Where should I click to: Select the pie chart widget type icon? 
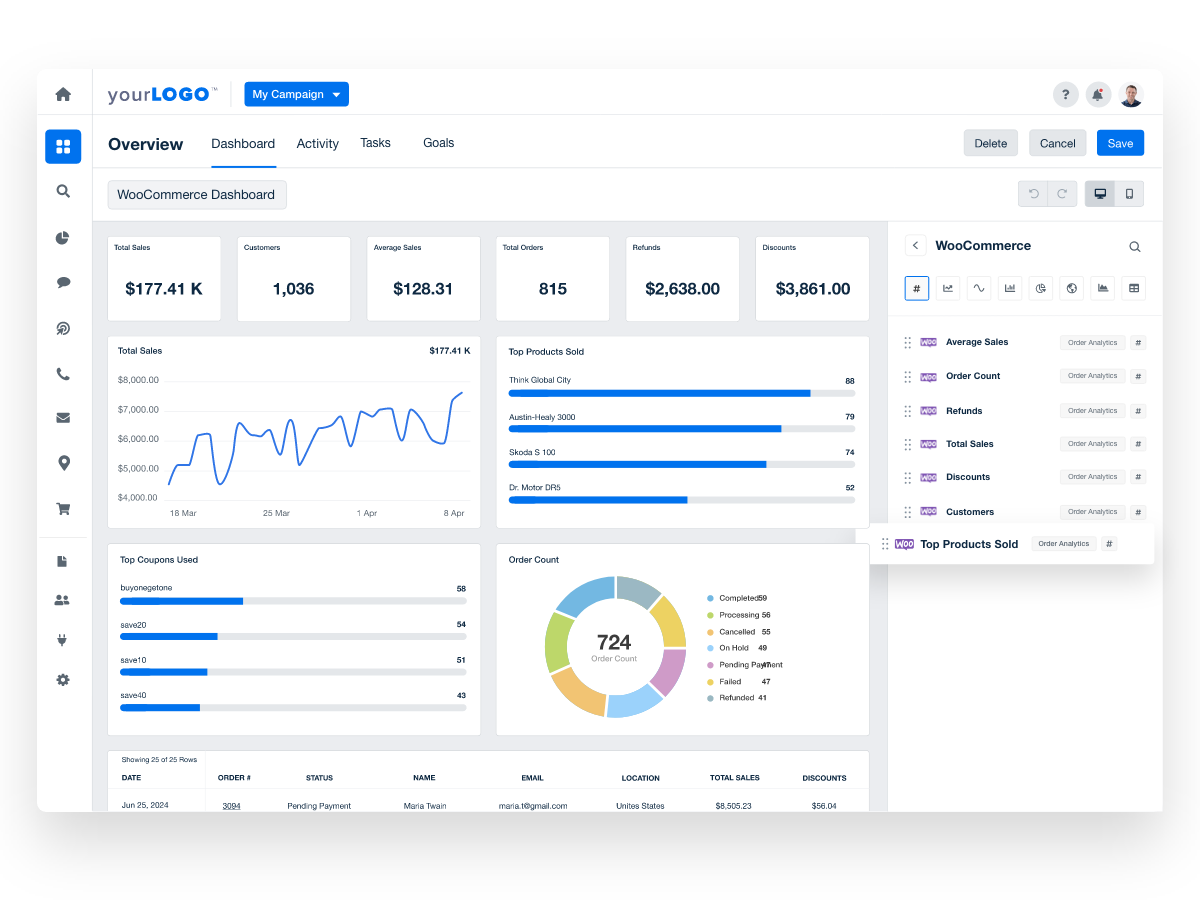(1040, 288)
